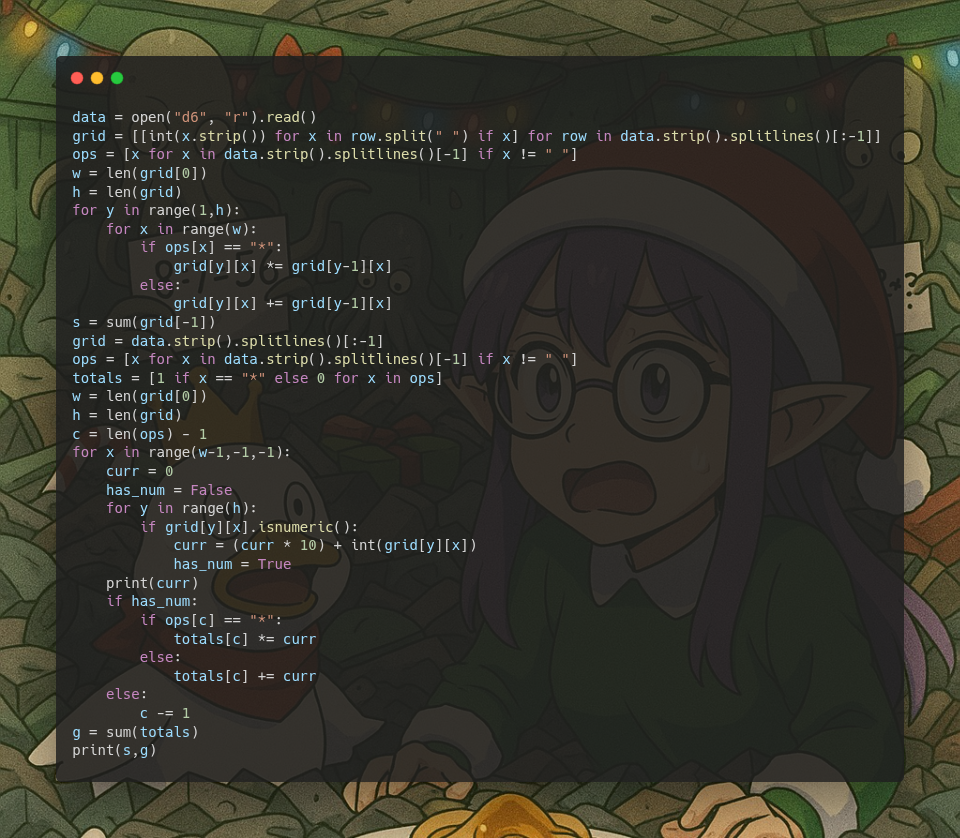
Task: Click 'grid[y][x] += grid[y-1][x]' line
Action: [x=282, y=304]
